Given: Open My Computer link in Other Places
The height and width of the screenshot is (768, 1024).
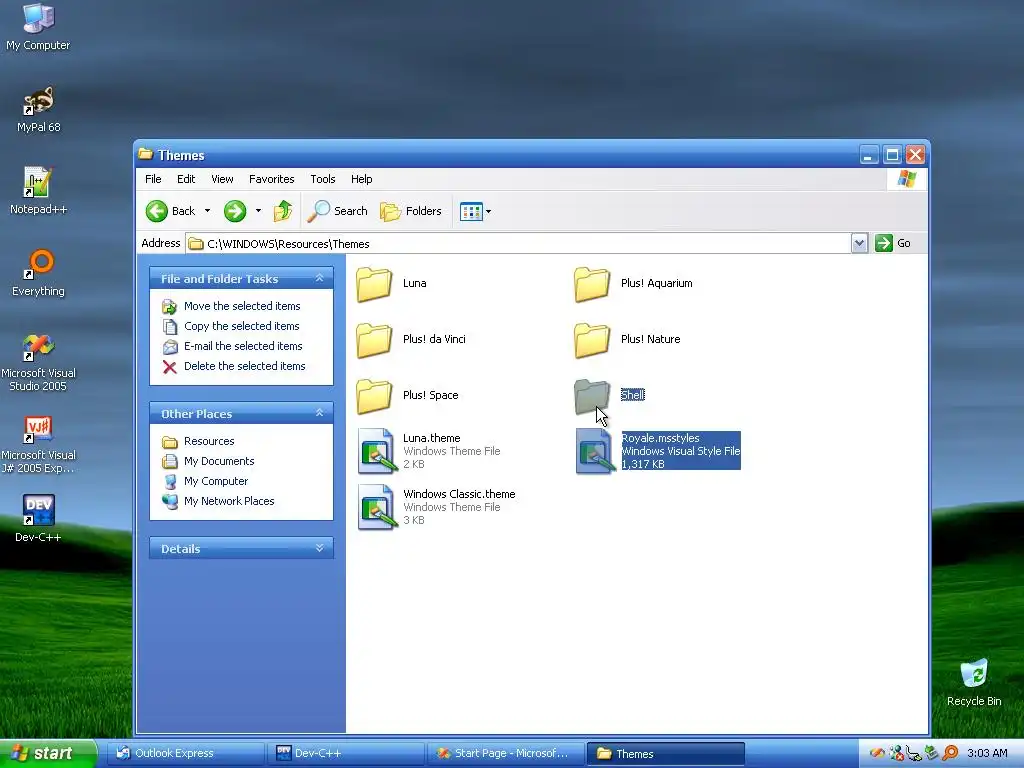Looking at the screenshot, I should [x=216, y=481].
